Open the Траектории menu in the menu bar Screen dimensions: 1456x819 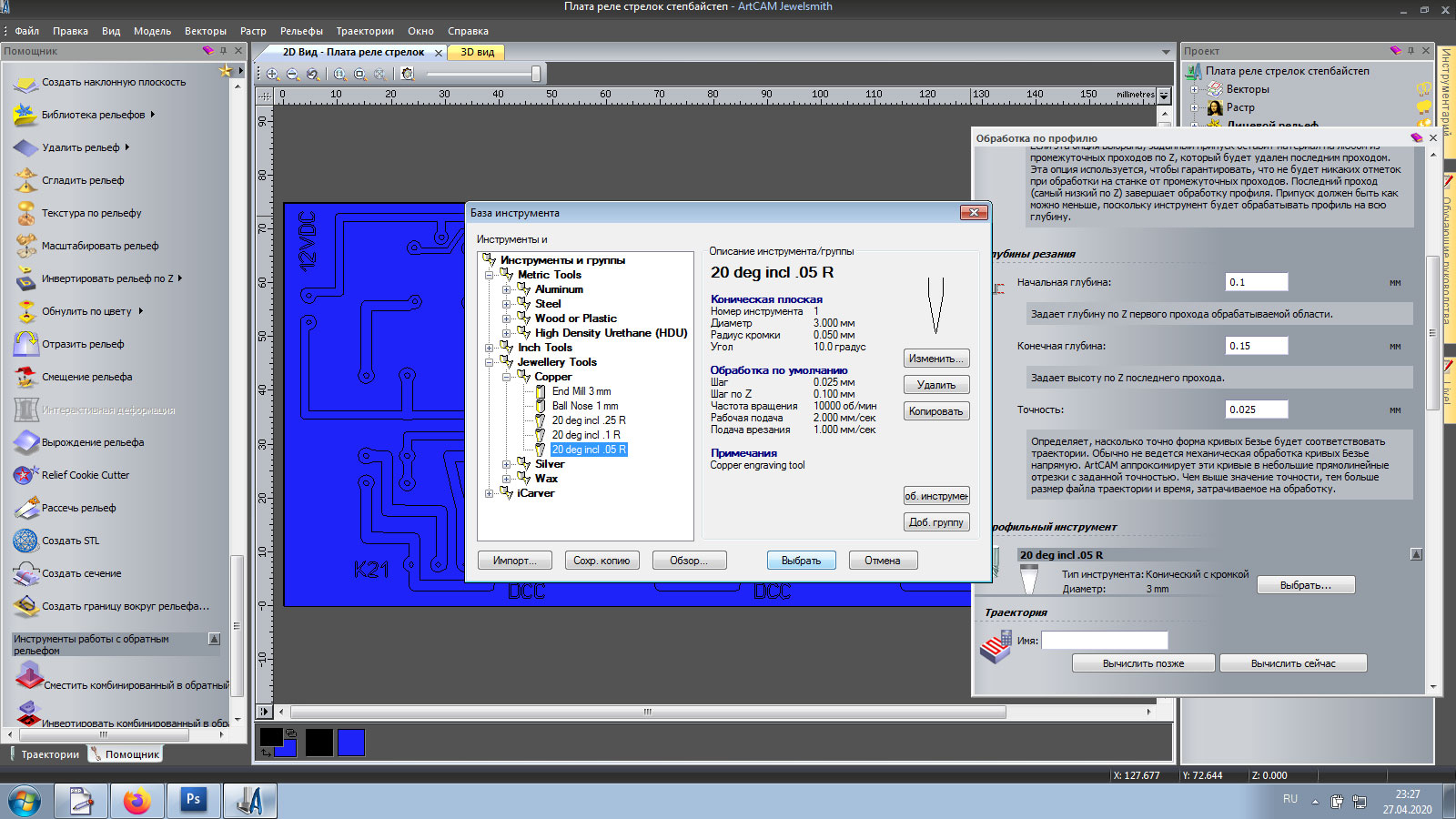point(365,31)
